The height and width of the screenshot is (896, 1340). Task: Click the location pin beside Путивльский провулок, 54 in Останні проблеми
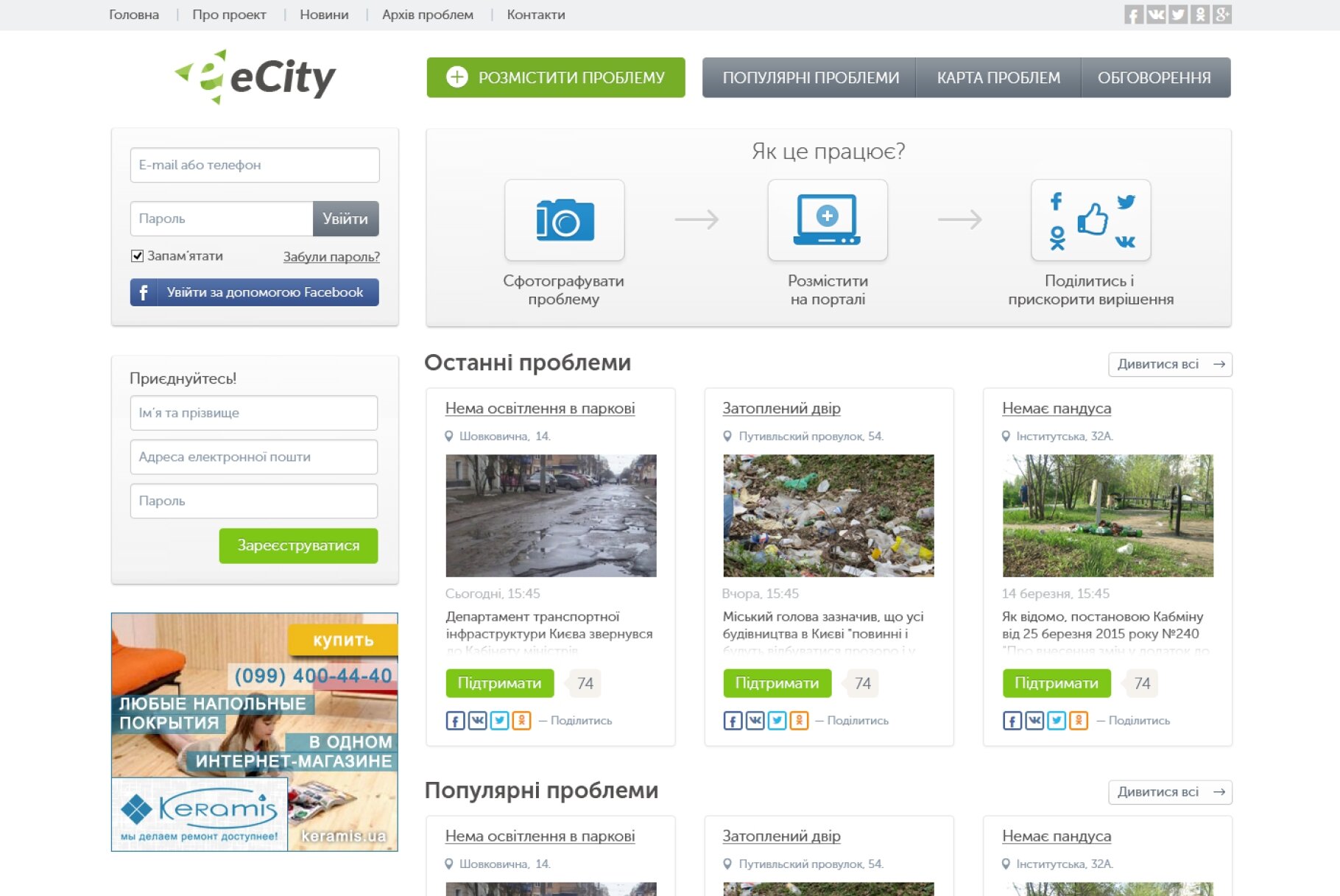[727, 436]
